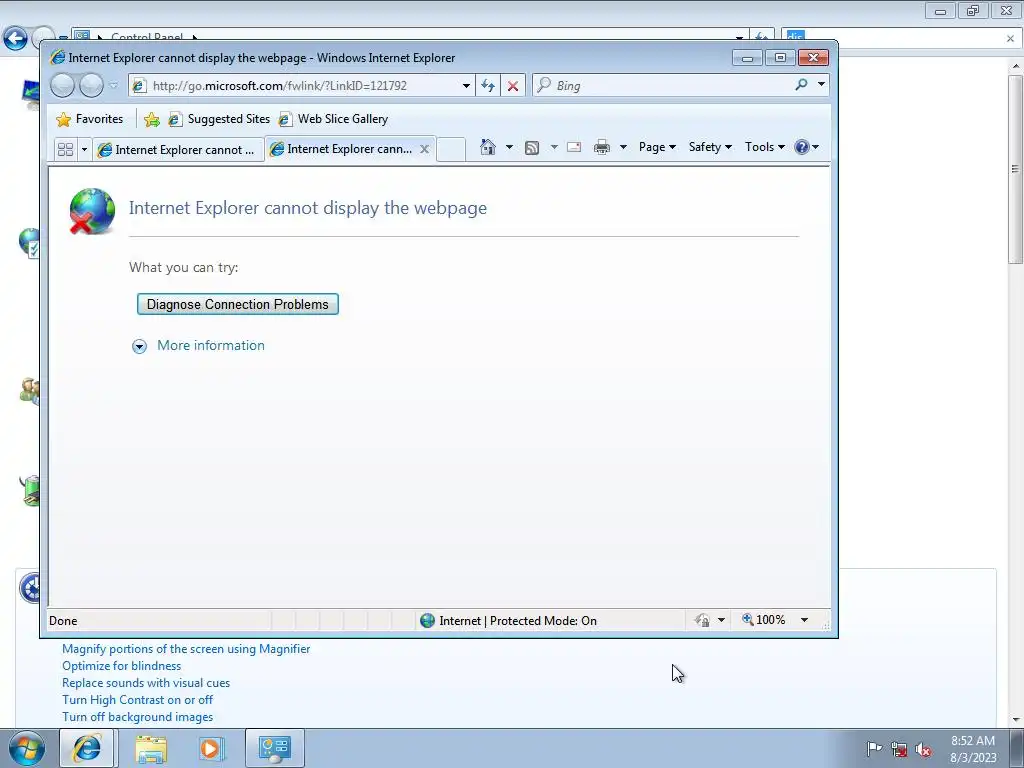Image resolution: width=1024 pixels, height=768 pixels.
Task: Click Action Center flag tray icon
Action: pos(874,748)
